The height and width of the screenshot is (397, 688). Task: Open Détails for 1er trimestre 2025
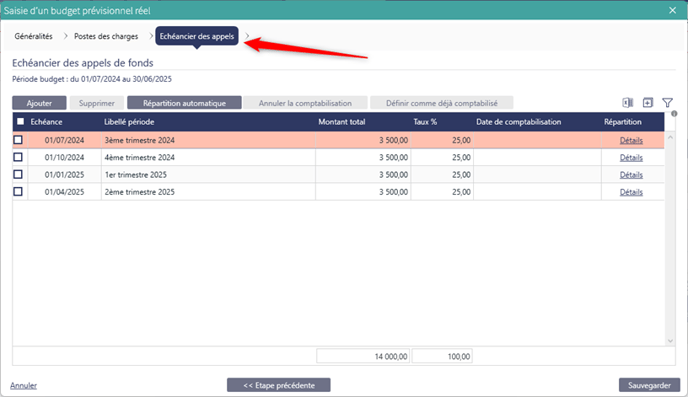click(631, 175)
